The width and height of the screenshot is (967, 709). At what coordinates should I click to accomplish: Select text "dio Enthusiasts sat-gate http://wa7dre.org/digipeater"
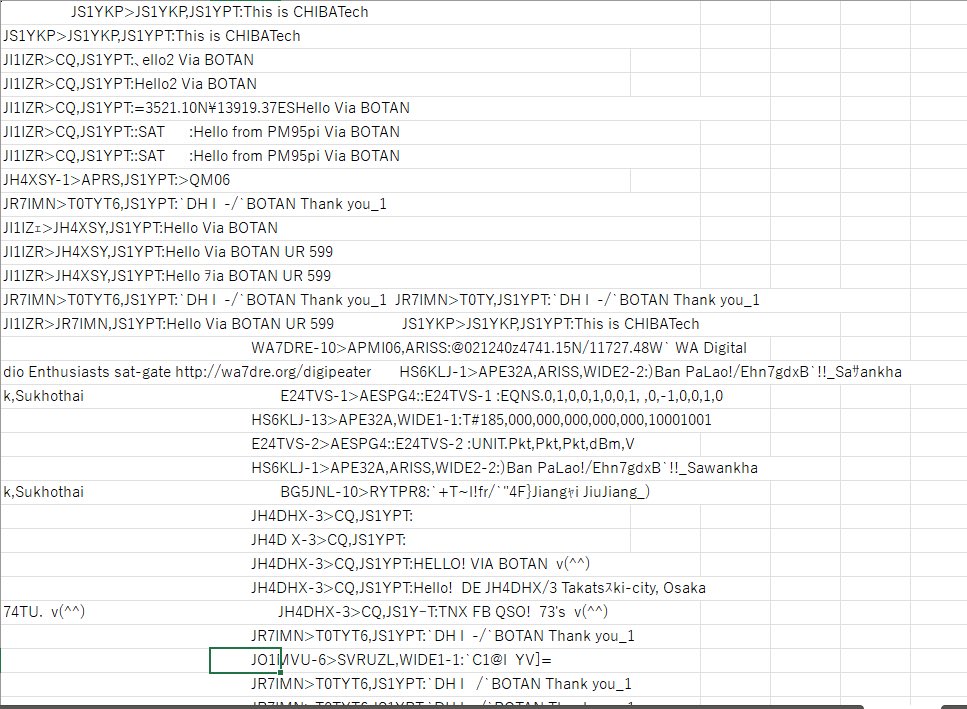pyautogui.click(x=187, y=372)
